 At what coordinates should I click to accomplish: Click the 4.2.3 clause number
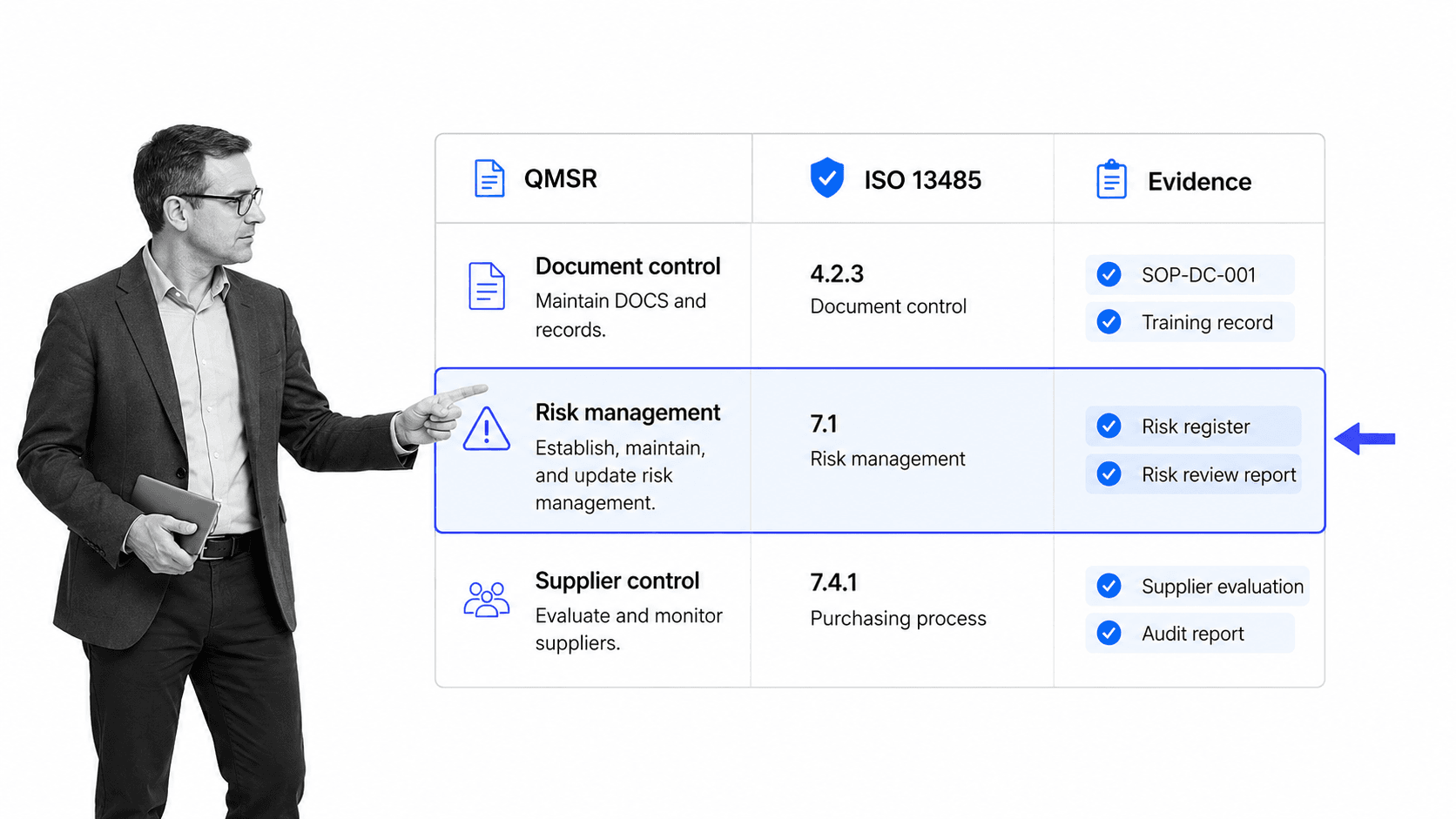tap(837, 274)
